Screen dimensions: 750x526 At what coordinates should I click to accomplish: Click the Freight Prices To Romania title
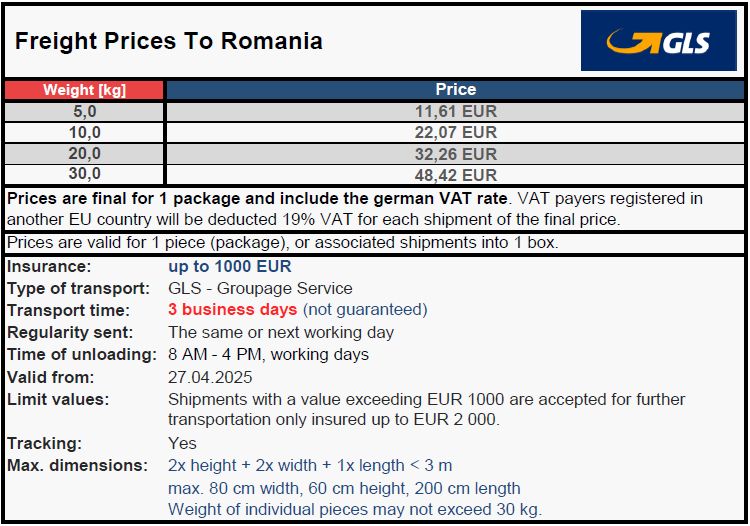click(x=169, y=41)
